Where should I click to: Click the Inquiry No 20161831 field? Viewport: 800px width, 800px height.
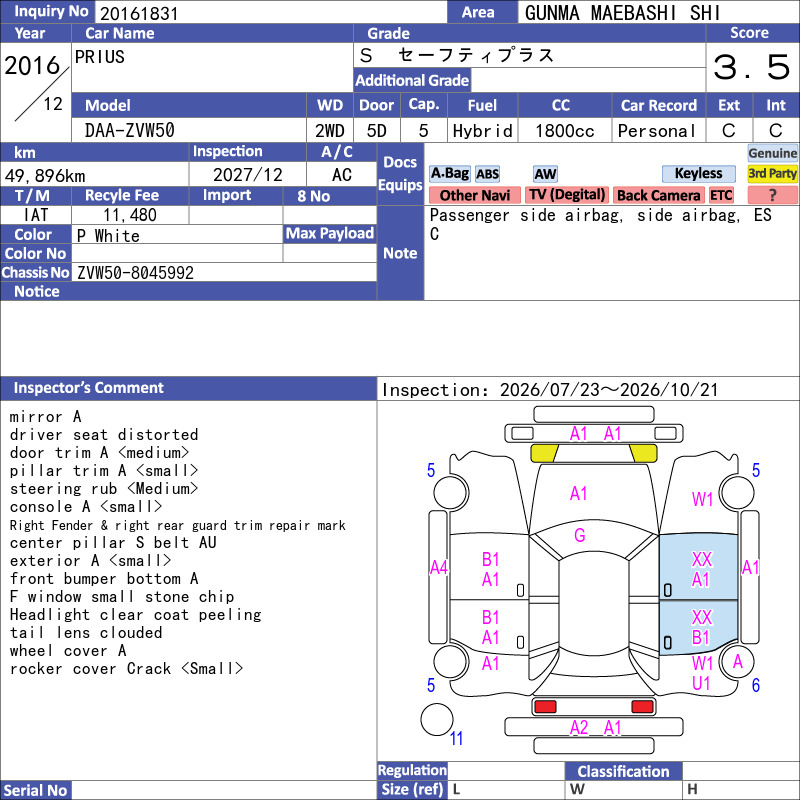point(270,13)
